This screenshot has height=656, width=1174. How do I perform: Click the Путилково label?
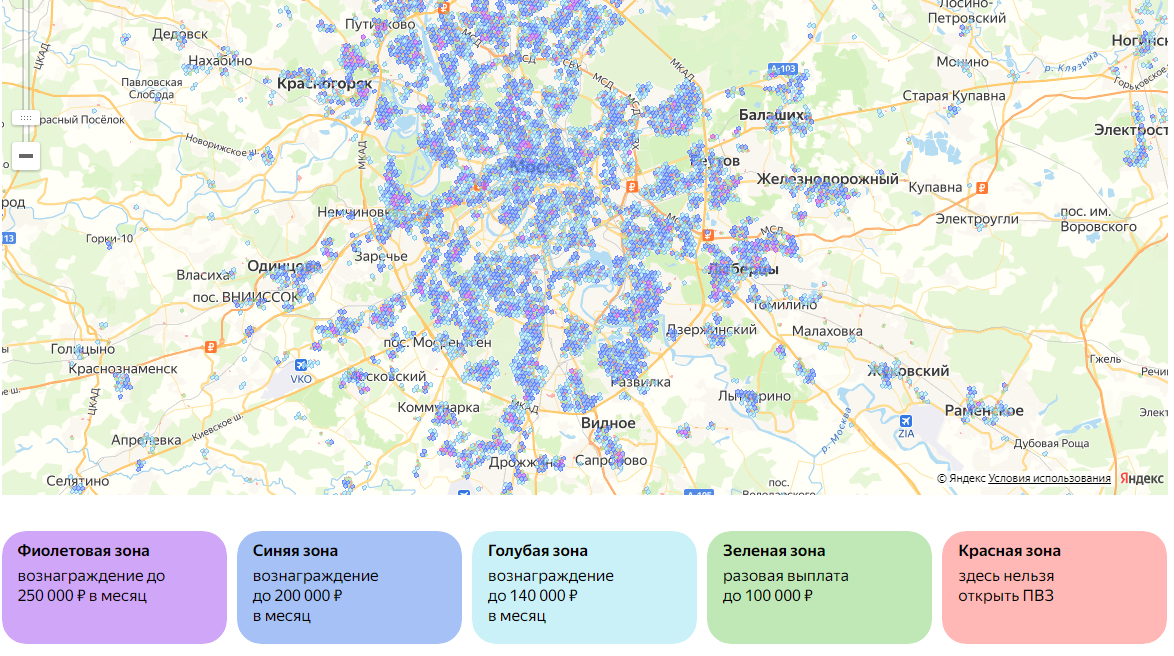[x=380, y=25]
